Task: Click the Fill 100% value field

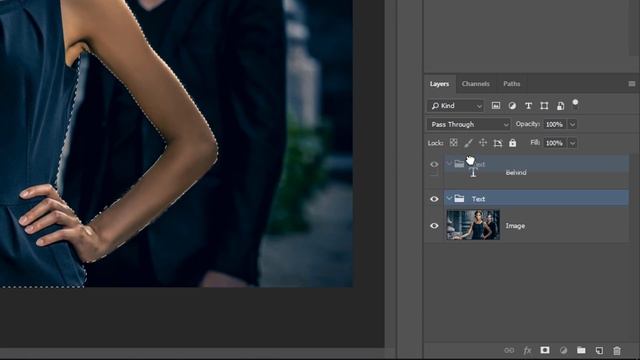Action: click(x=555, y=143)
